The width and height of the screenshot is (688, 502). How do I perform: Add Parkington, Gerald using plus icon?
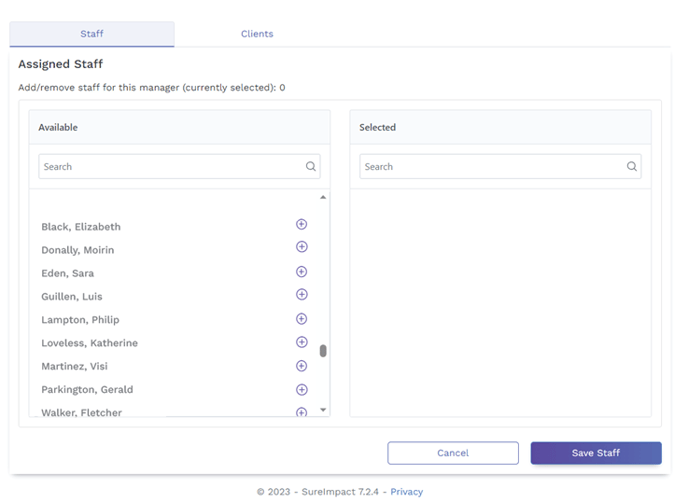coord(301,389)
